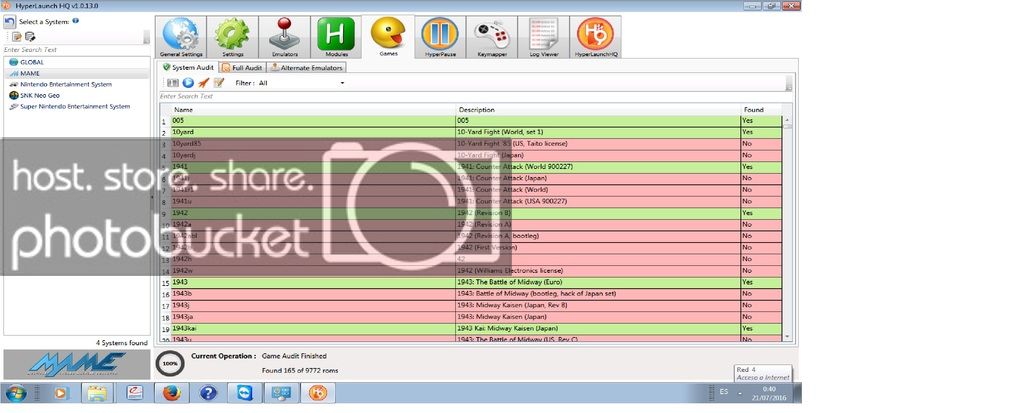
Task: Open Firefox from the Windows taskbar
Action: click(170, 394)
